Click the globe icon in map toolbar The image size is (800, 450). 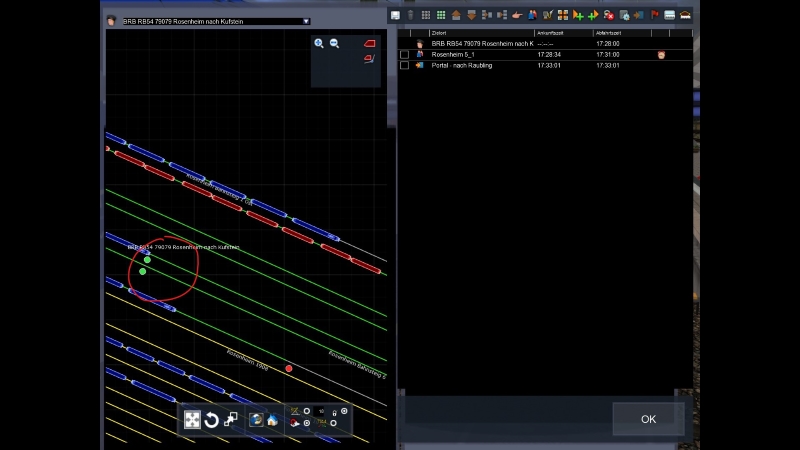pyautogui.click(x=256, y=420)
